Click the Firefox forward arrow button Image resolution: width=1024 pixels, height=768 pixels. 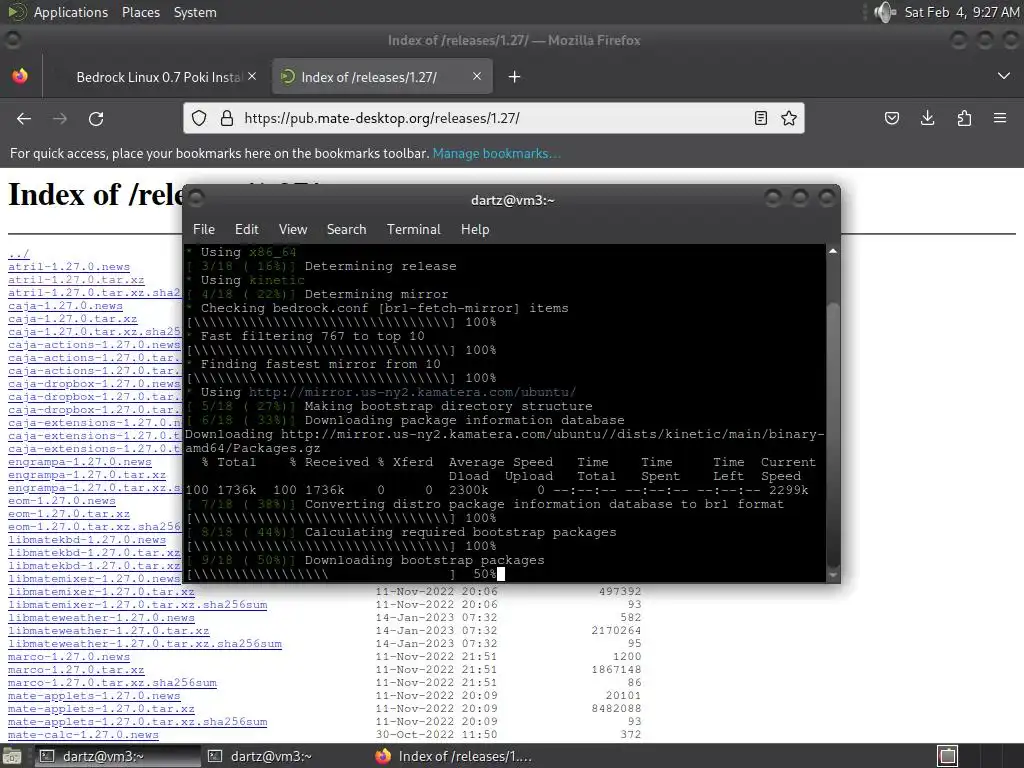coord(60,118)
